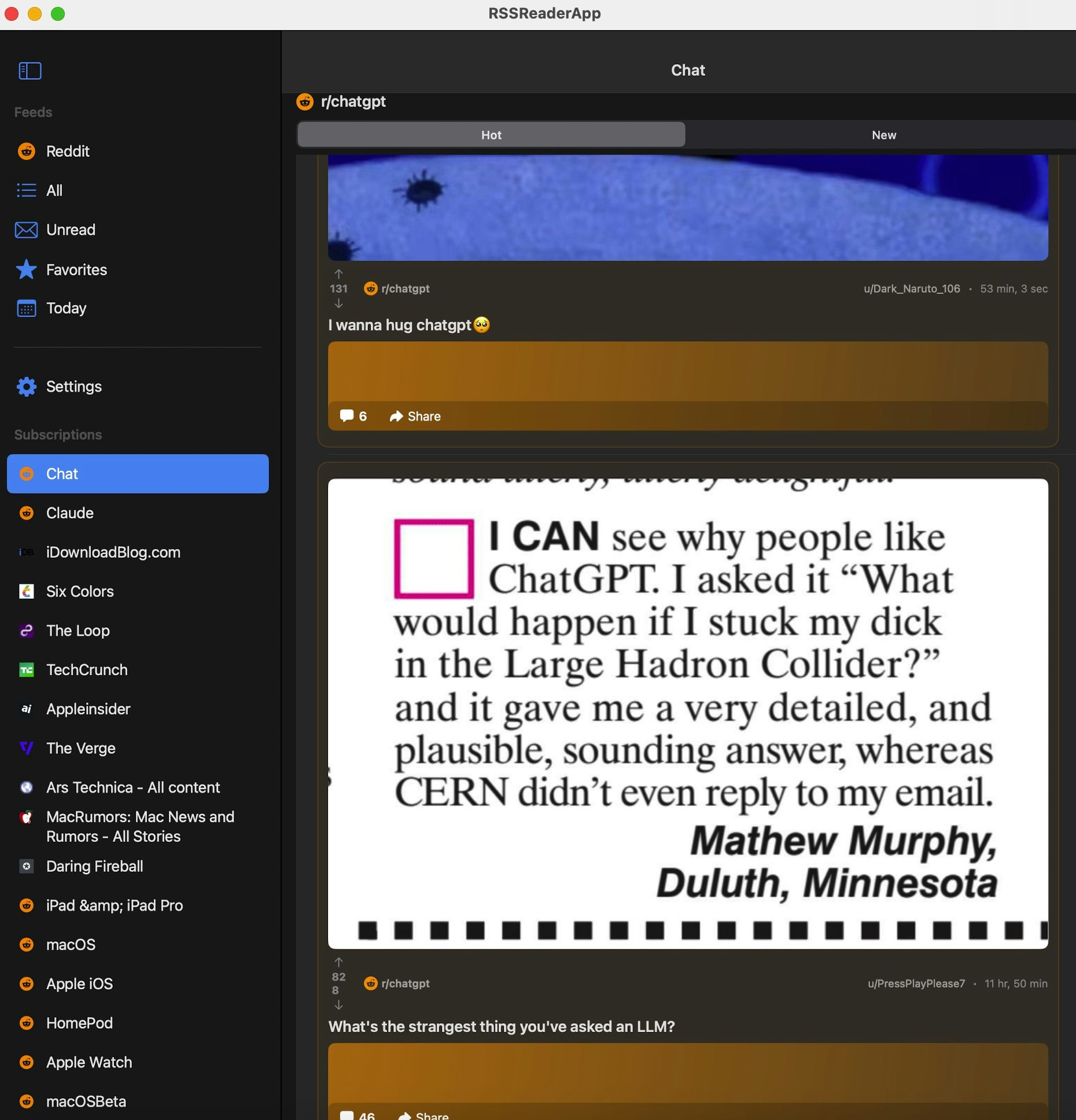The height and width of the screenshot is (1120, 1076).
Task: Downvote the 'I wanna hug chatgpt' post
Action: click(x=338, y=304)
